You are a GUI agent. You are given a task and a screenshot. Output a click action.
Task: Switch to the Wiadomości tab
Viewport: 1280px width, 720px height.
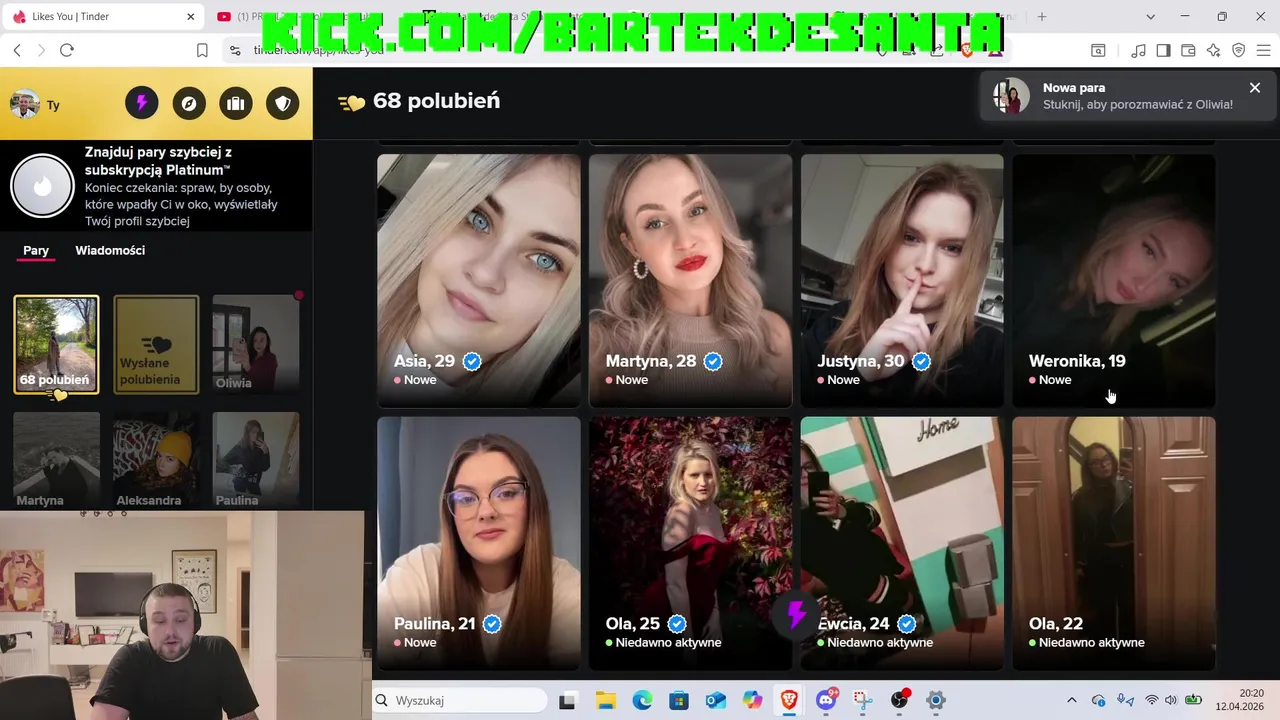coord(110,250)
